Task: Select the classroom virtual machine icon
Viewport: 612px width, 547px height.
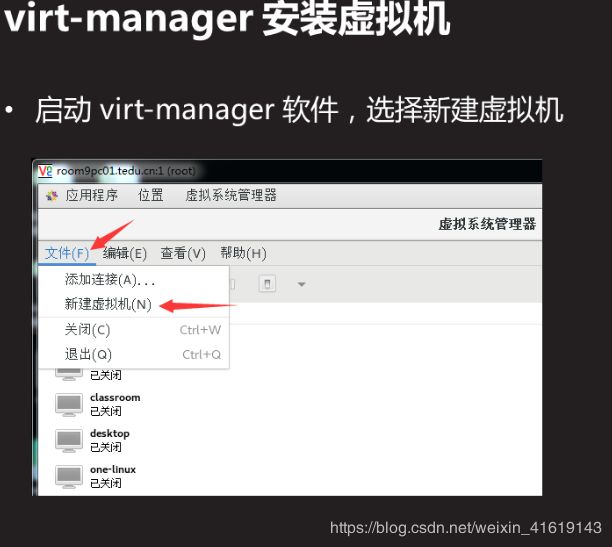Action: 69,405
